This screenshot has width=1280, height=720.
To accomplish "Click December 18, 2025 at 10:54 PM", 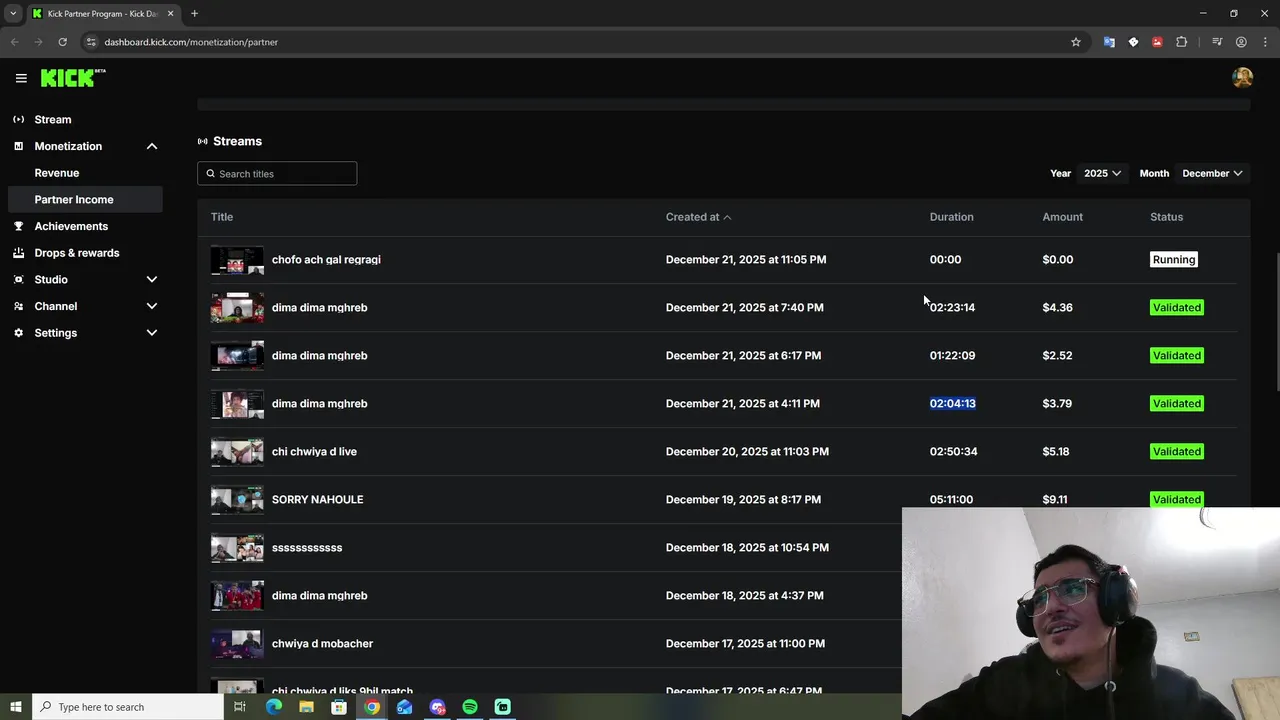I will [x=747, y=548].
